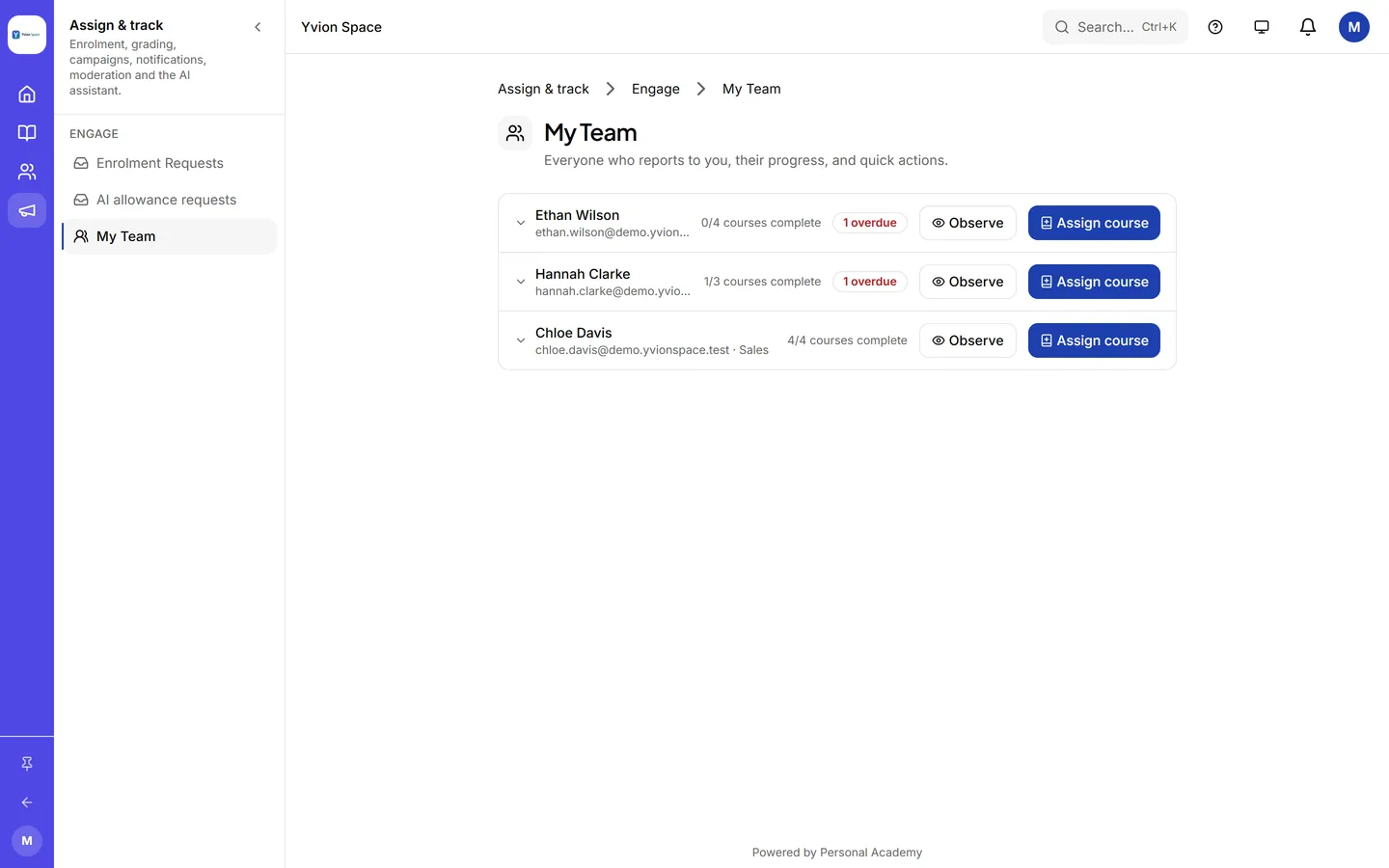
Task: Select My Team in sidebar
Action: (x=170, y=236)
